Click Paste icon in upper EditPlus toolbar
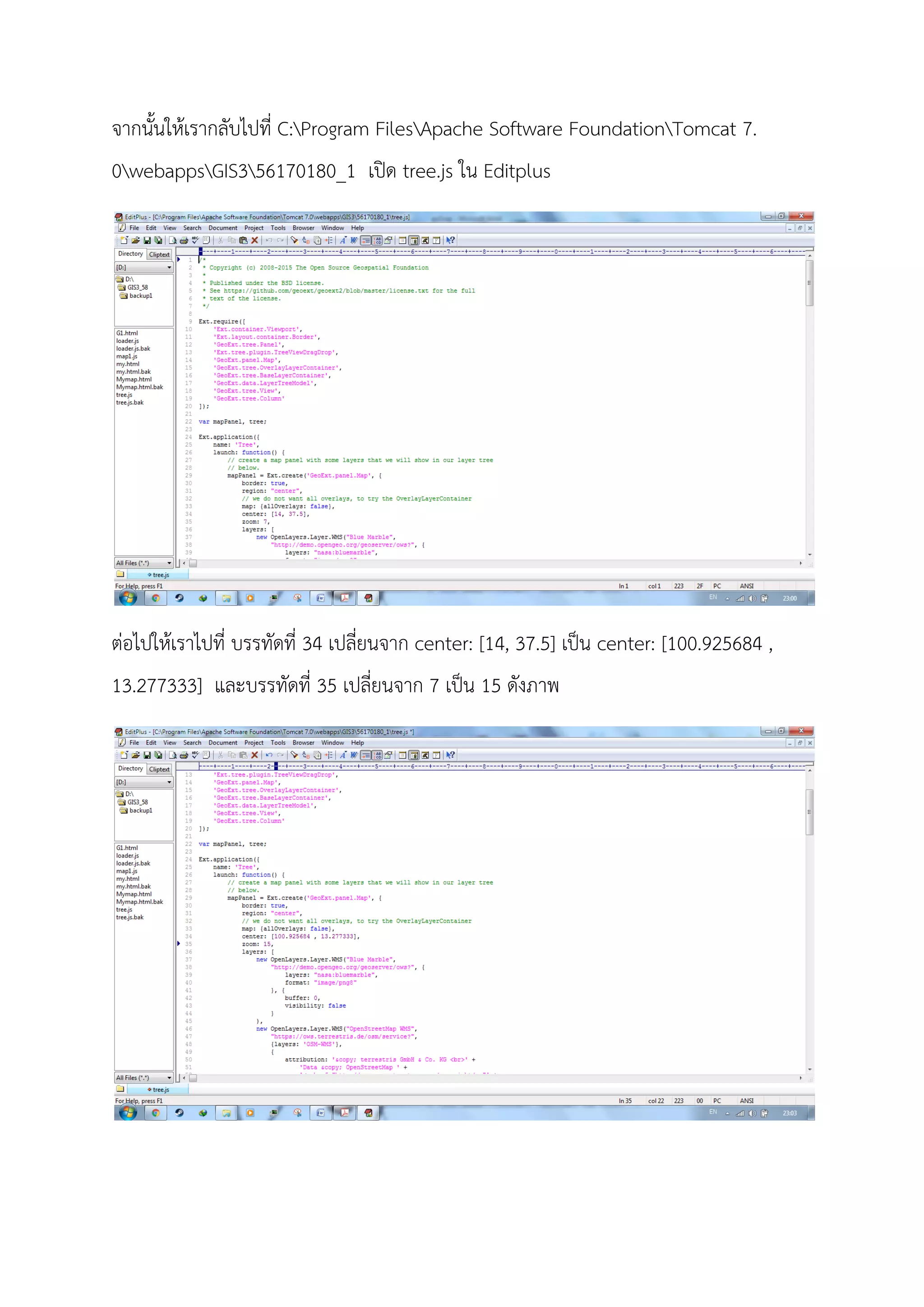The height and width of the screenshot is (1307, 924). click(244, 240)
